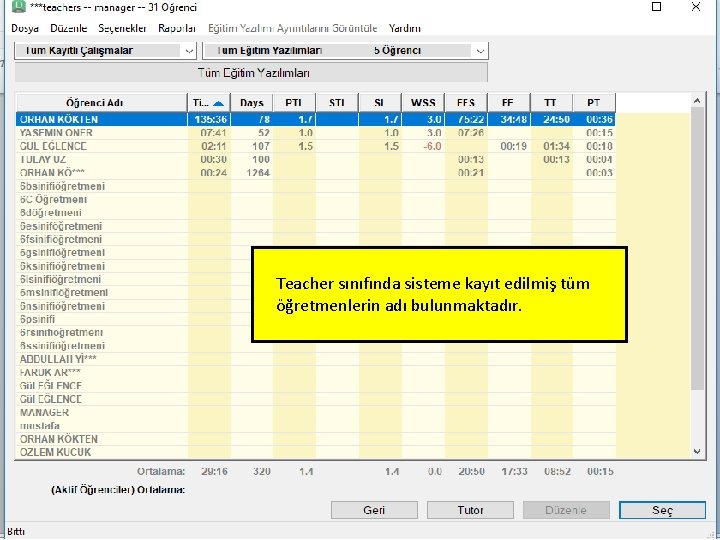Sort by TT column header
Viewport: 720px width, 540px height.
[x=551, y=103]
